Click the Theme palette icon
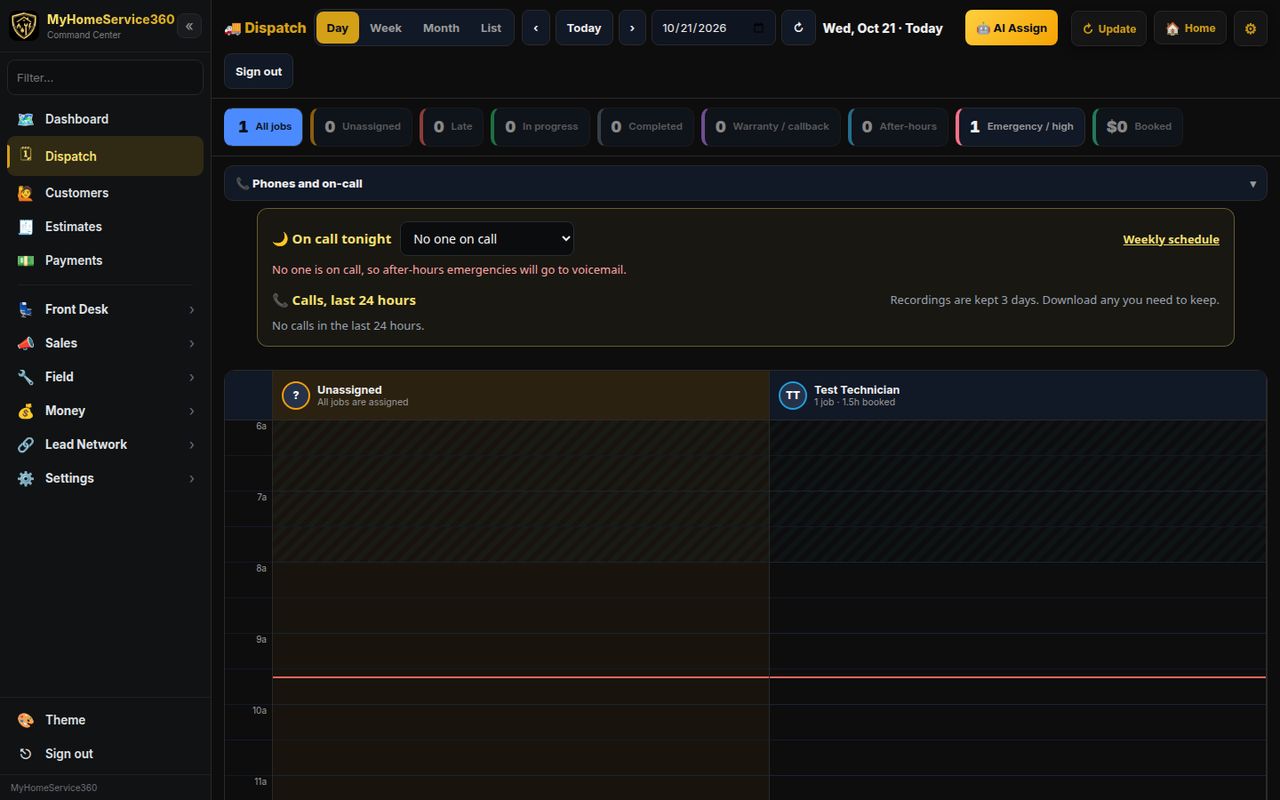Image resolution: width=1280 pixels, height=800 pixels. [26, 720]
